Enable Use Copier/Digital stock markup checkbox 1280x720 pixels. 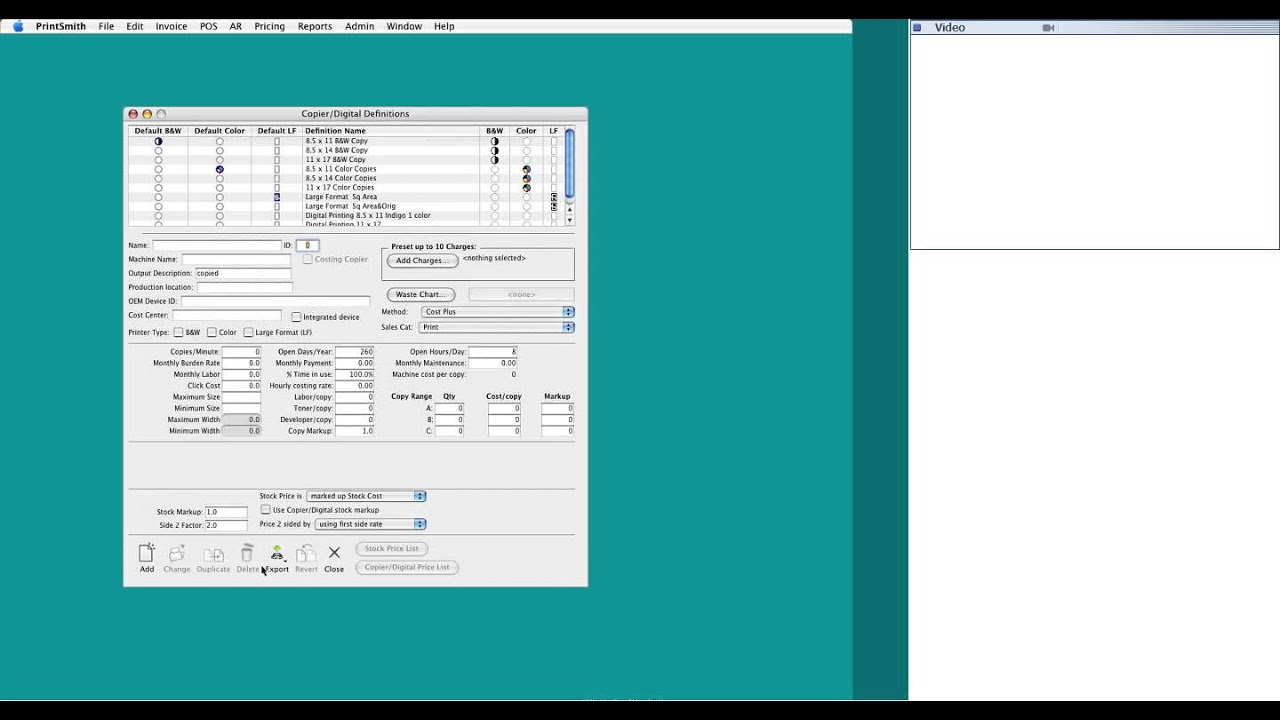(265, 510)
